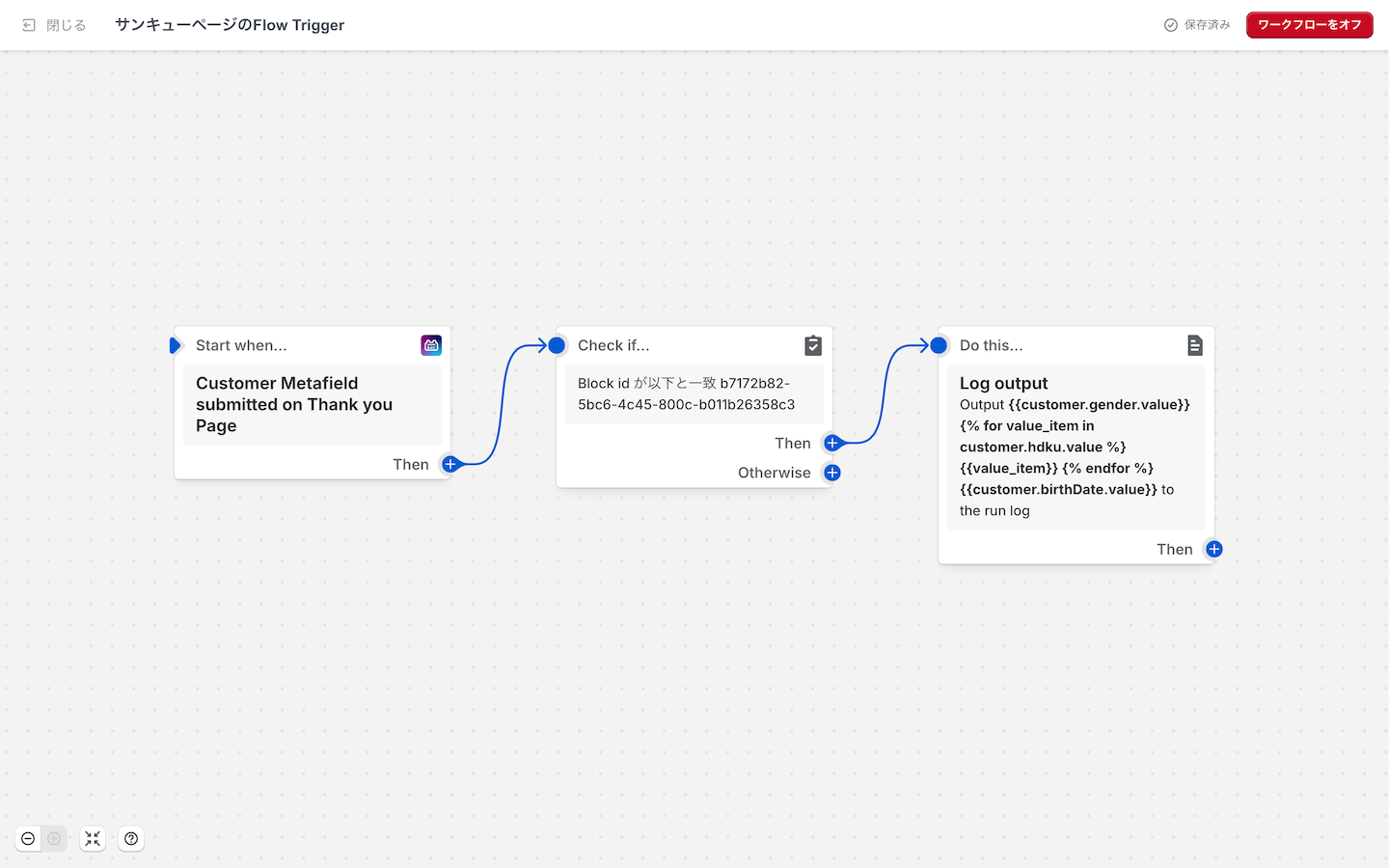Select the Customer Metafield submitted trigger card
1389x868 pixels.
pos(312,405)
